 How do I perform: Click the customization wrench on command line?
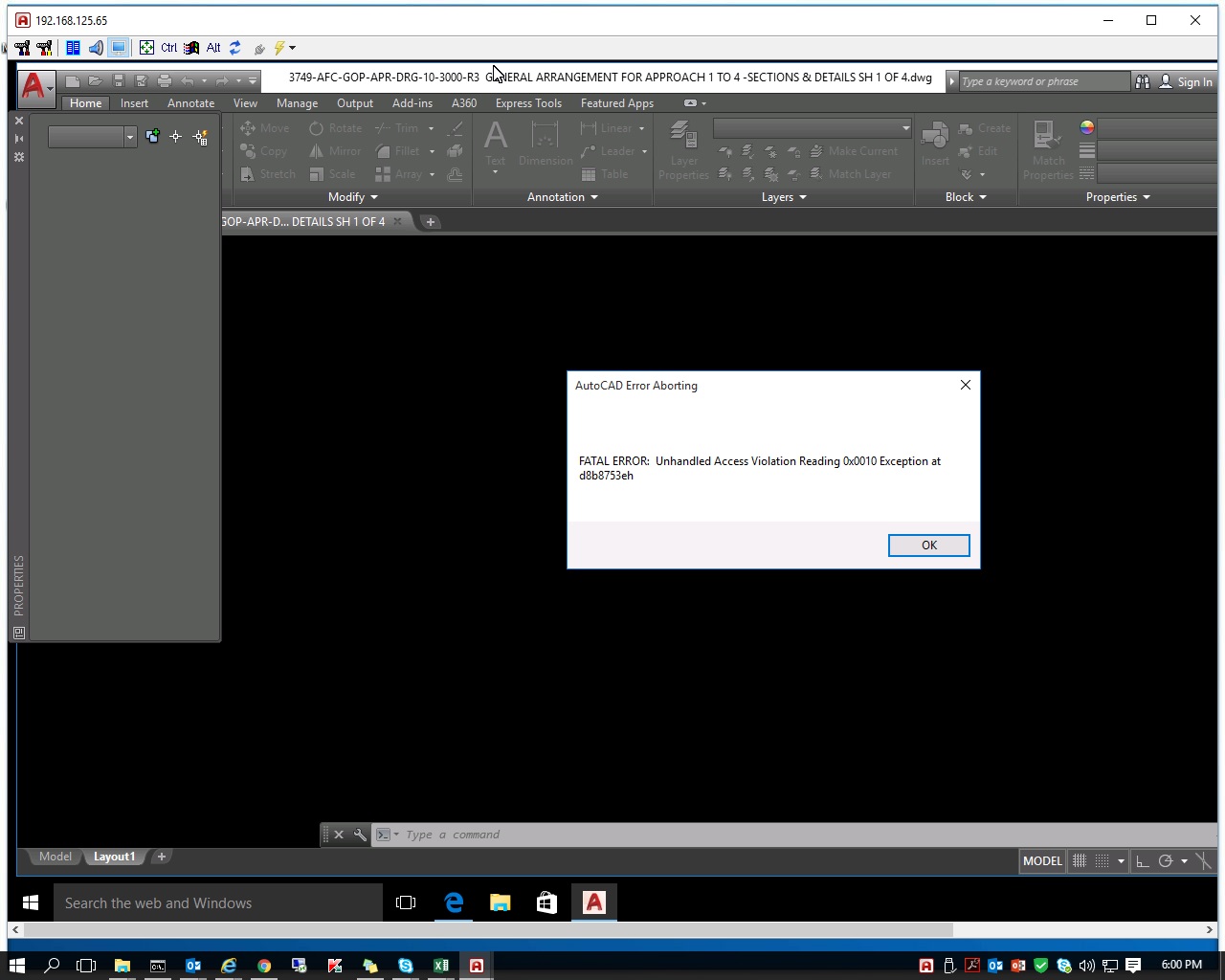[360, 835]
